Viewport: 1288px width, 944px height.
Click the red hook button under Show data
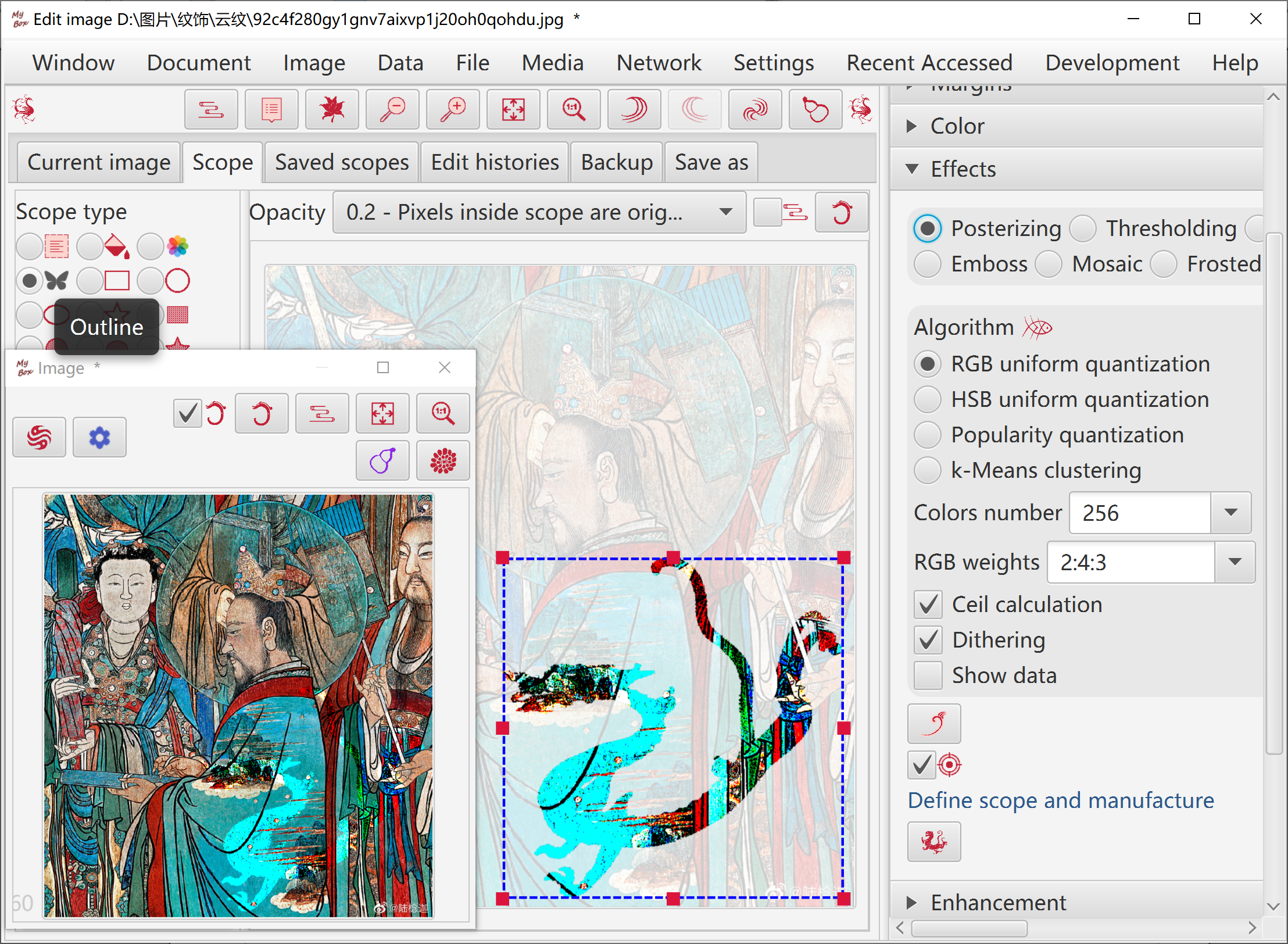pos(934,724)
